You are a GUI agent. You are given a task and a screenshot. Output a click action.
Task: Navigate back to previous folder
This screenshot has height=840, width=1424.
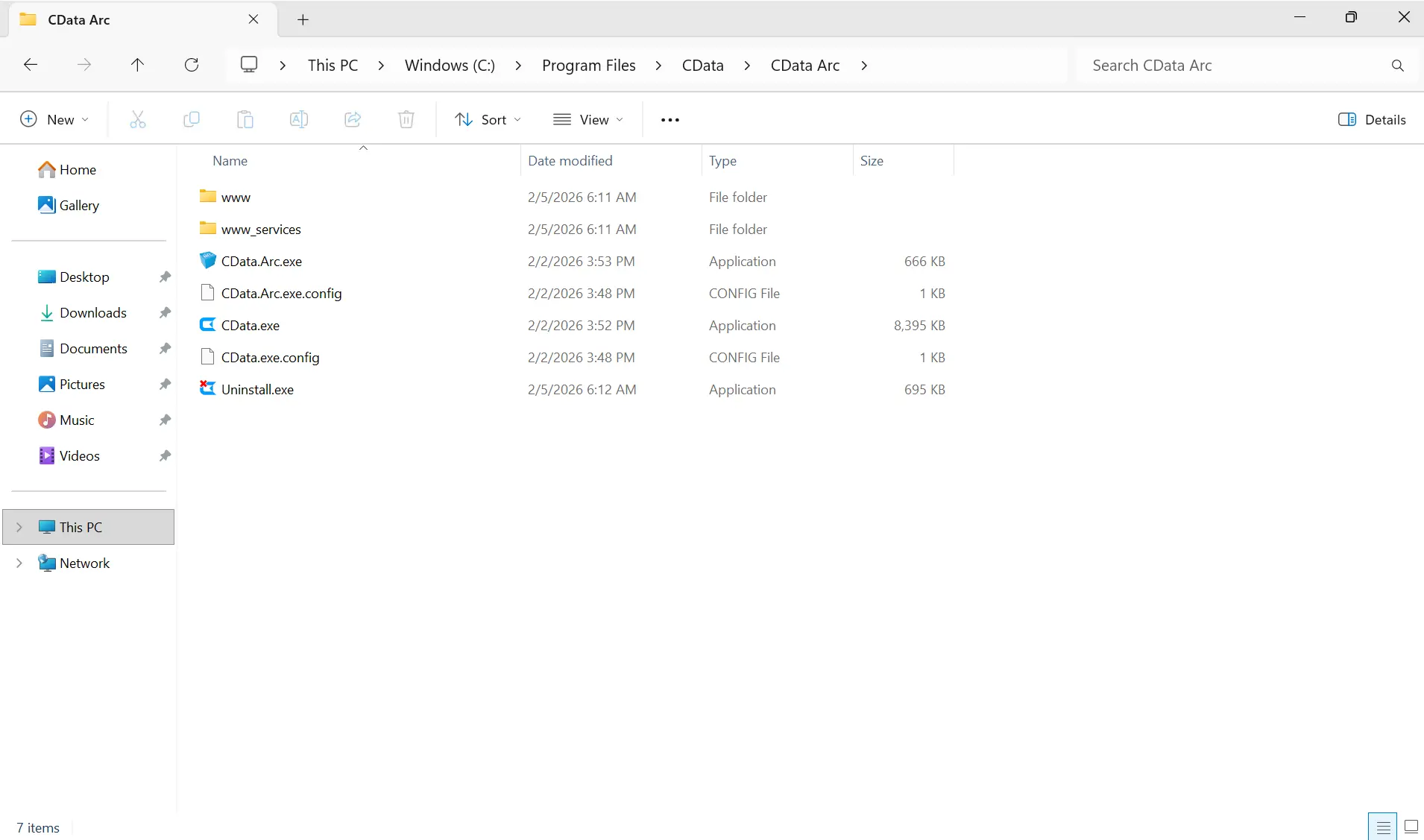pos(31,65)
